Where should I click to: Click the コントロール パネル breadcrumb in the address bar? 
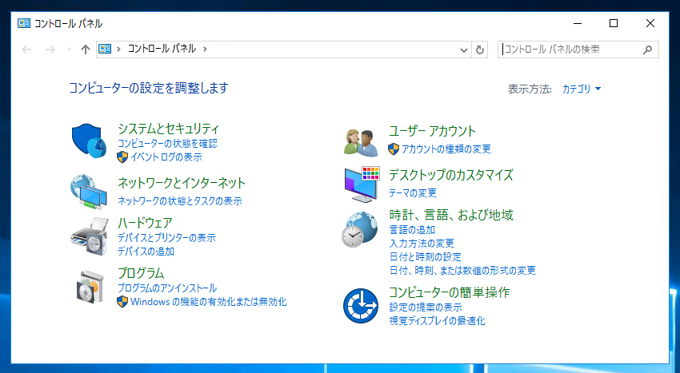pyautogui.click(x=162, y=49)
